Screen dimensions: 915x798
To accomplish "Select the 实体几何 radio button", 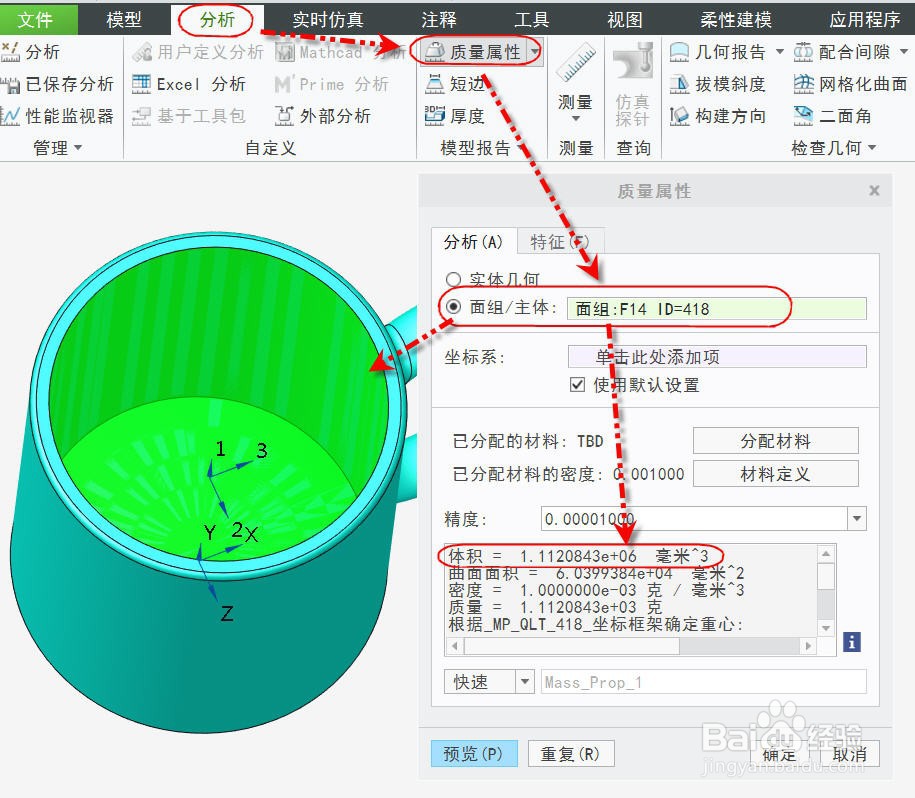I will coord(453,279).
